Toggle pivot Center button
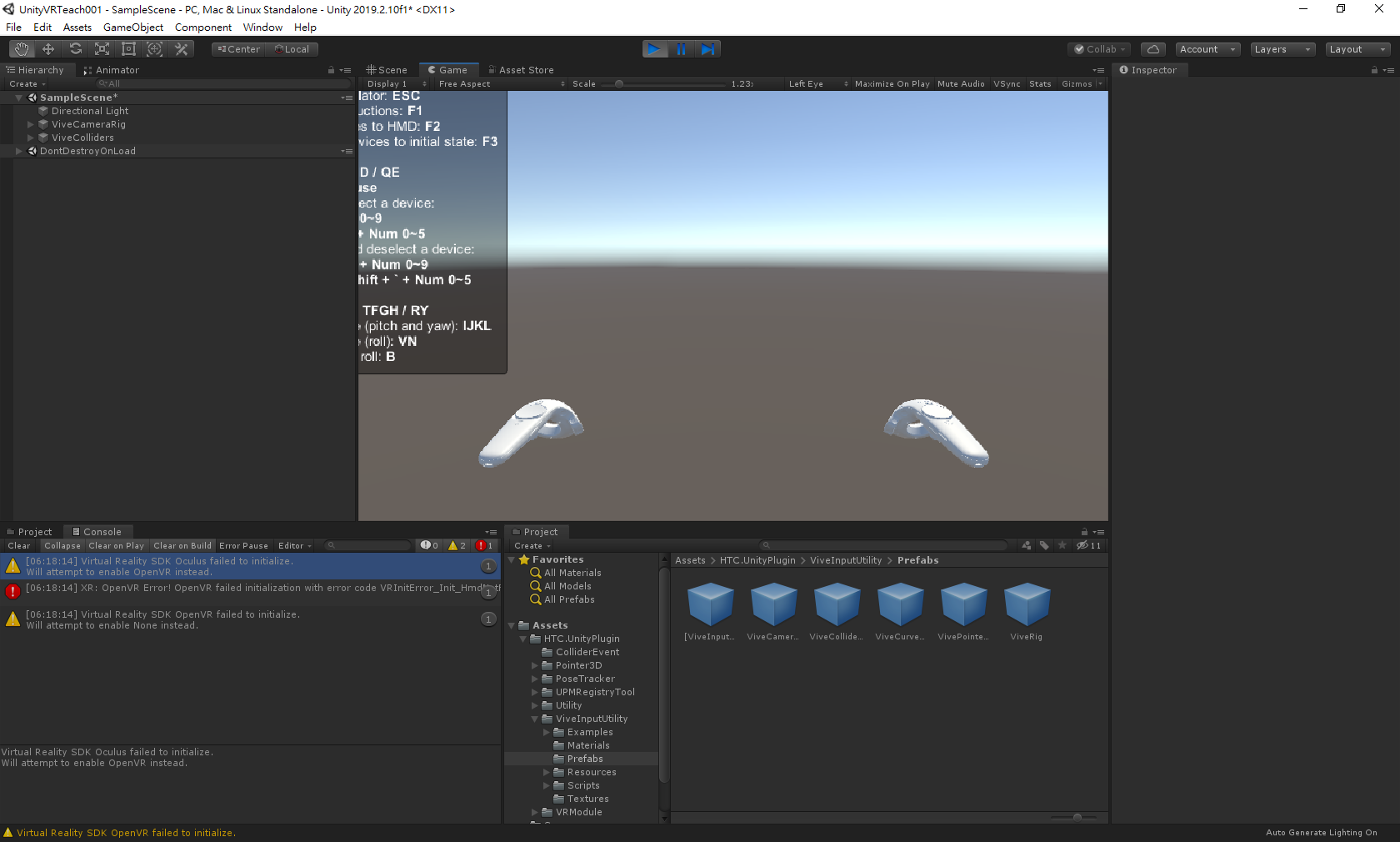The image size is (1400, 842). (238, 49)
